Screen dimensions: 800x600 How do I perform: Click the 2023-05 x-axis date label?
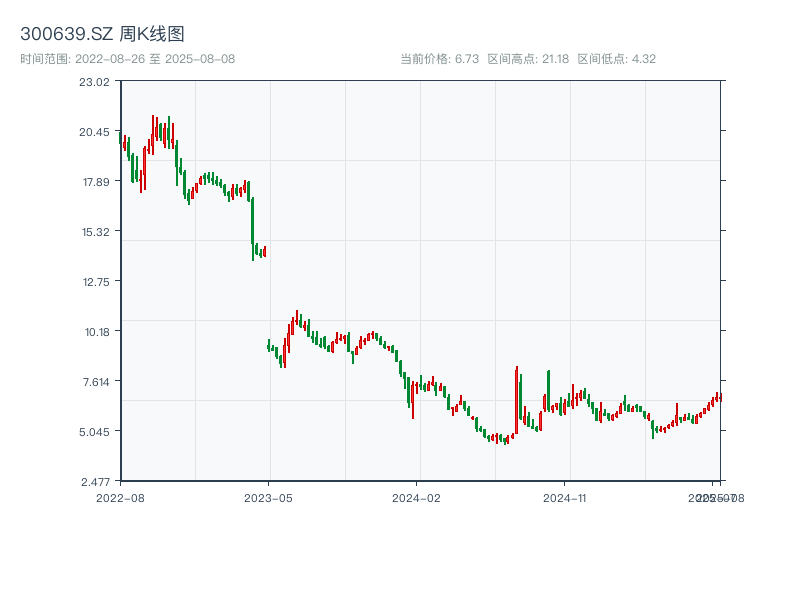(x=268, y=497)
